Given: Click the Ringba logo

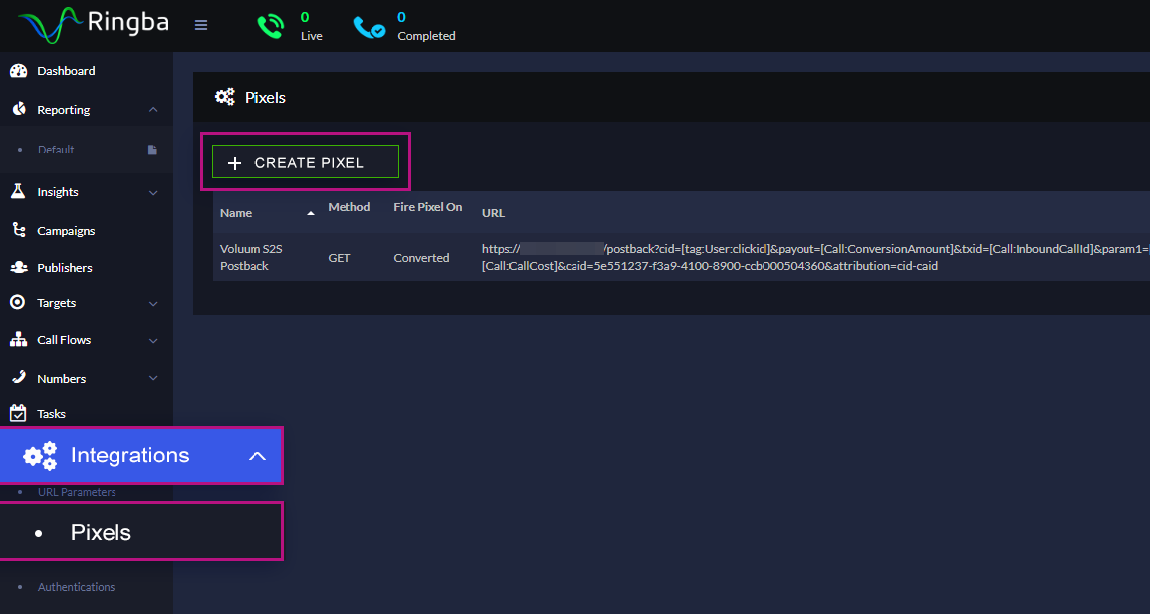Looking at the screenshot, I should click(x=93, y=25).
